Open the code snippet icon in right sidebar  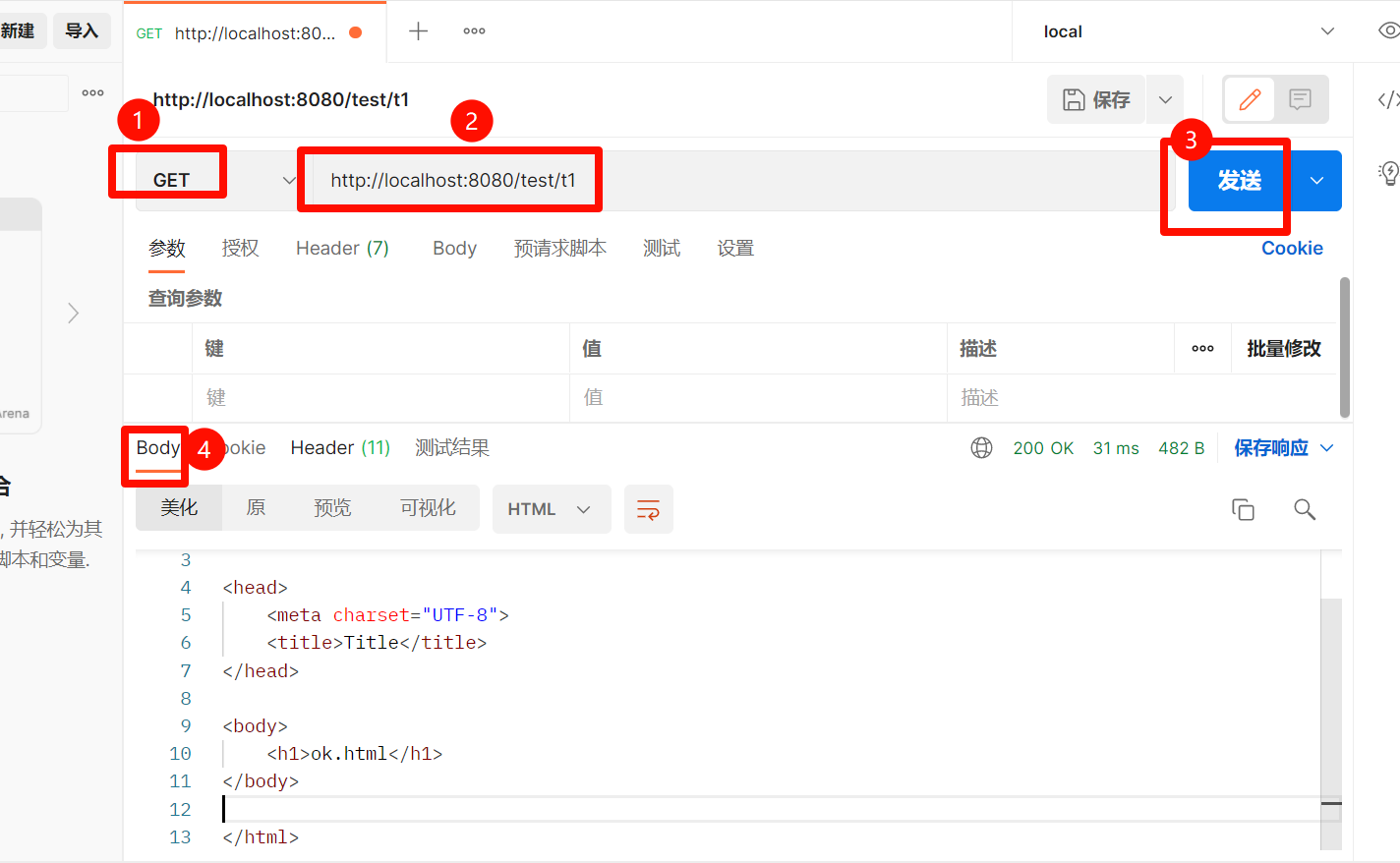click(1387, 99)
